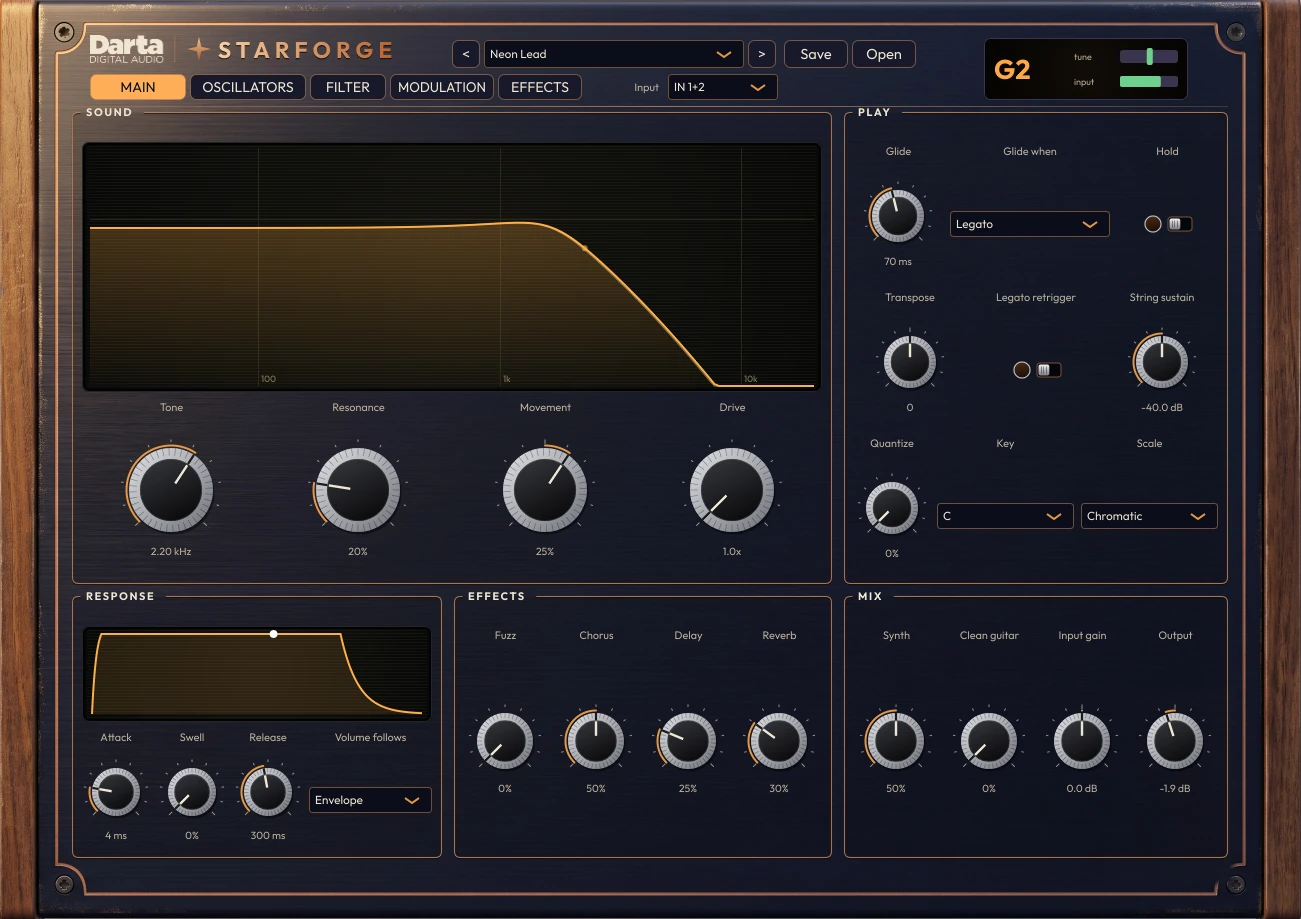1301x919 pixels.
Task: Click the Clean guitar knob
Action: click(x=989, y=741)
